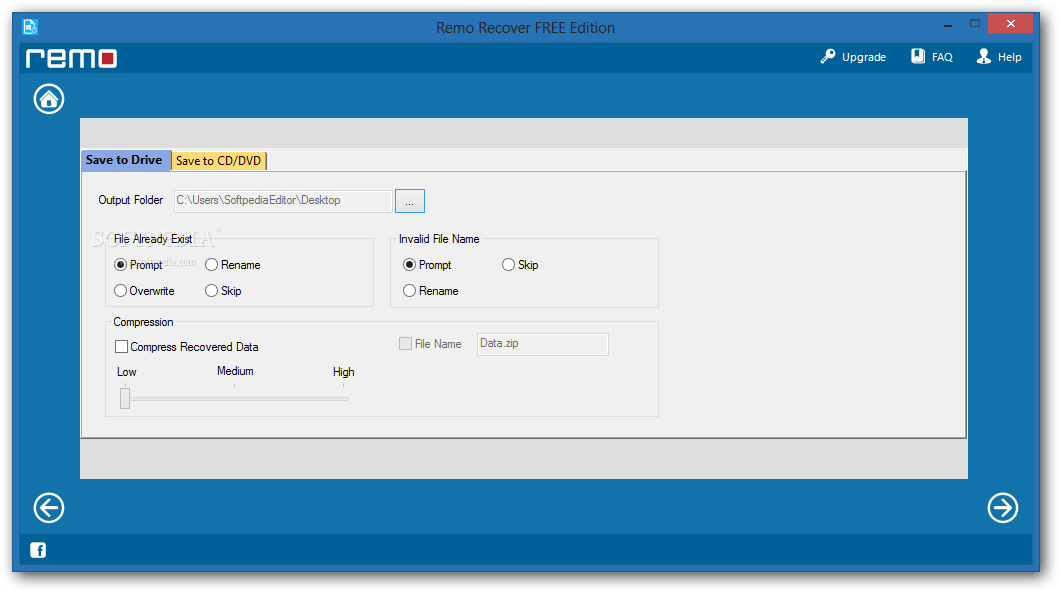Toggle the File Name checkbox

(x=406, y=343)
